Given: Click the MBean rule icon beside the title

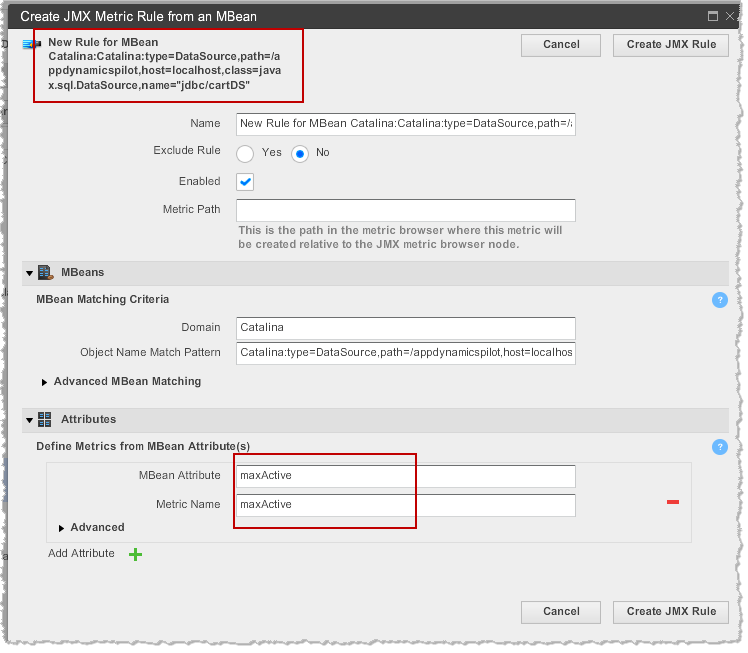Looking at the screenshot, I should click(31, 44).
